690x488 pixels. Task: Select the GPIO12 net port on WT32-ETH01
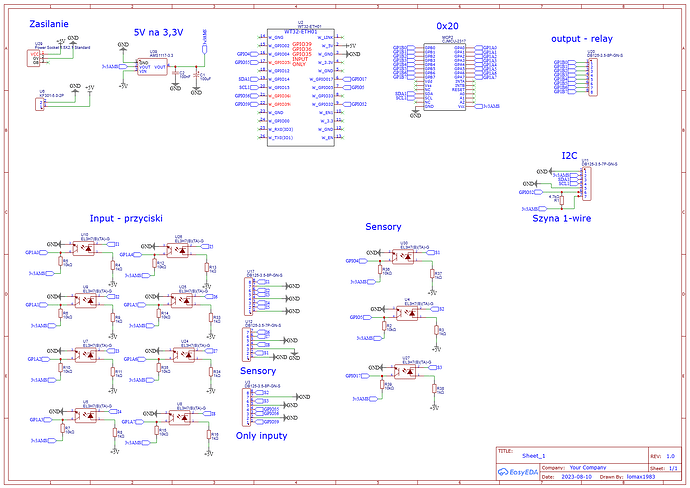(356, 104)
